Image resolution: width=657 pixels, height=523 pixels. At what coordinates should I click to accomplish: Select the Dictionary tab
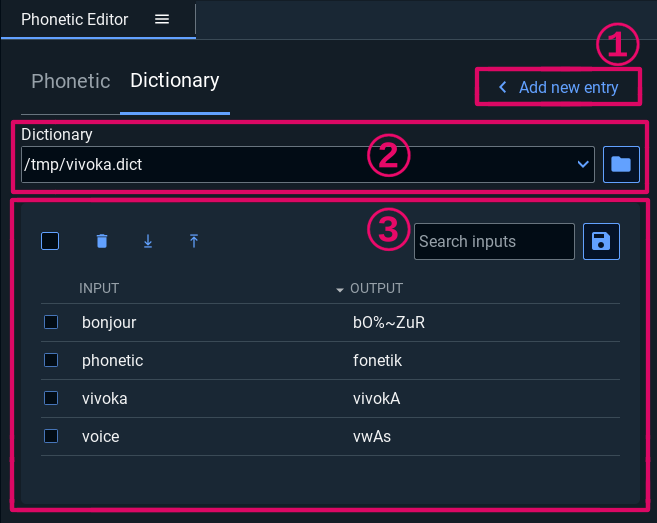(175, 81)
